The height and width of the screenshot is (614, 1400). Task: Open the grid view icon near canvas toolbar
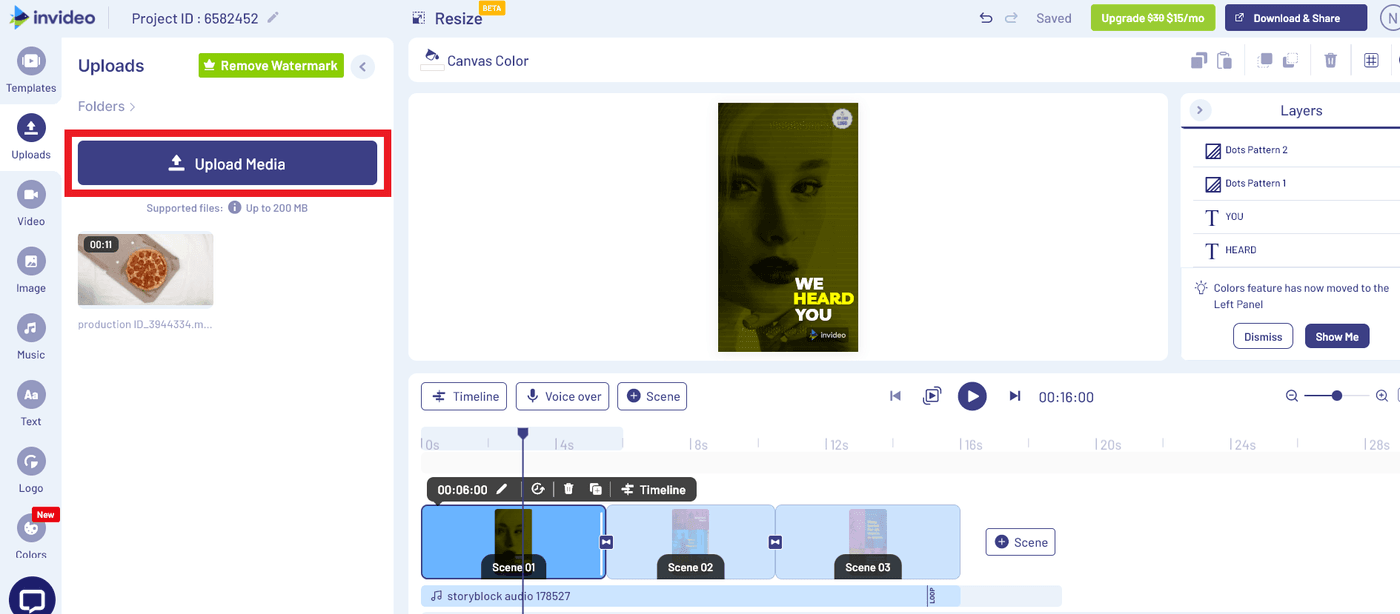1371,60
